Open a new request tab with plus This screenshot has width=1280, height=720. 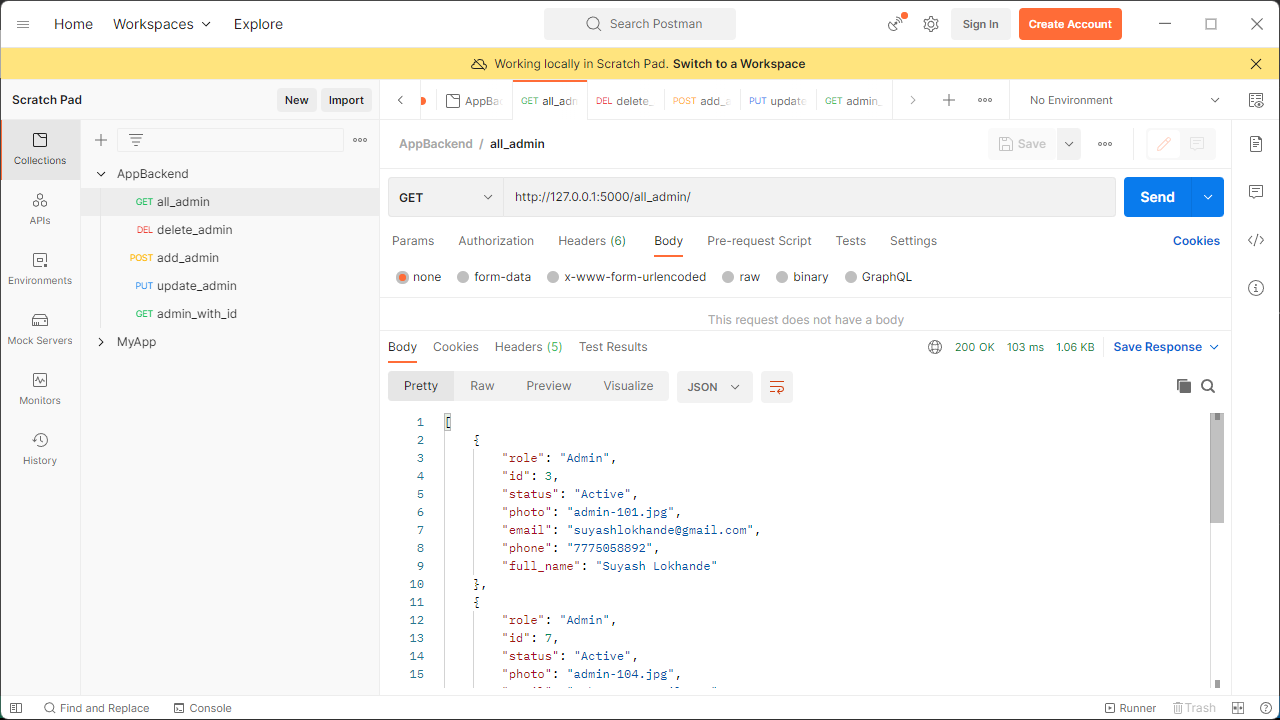[949, 100]
